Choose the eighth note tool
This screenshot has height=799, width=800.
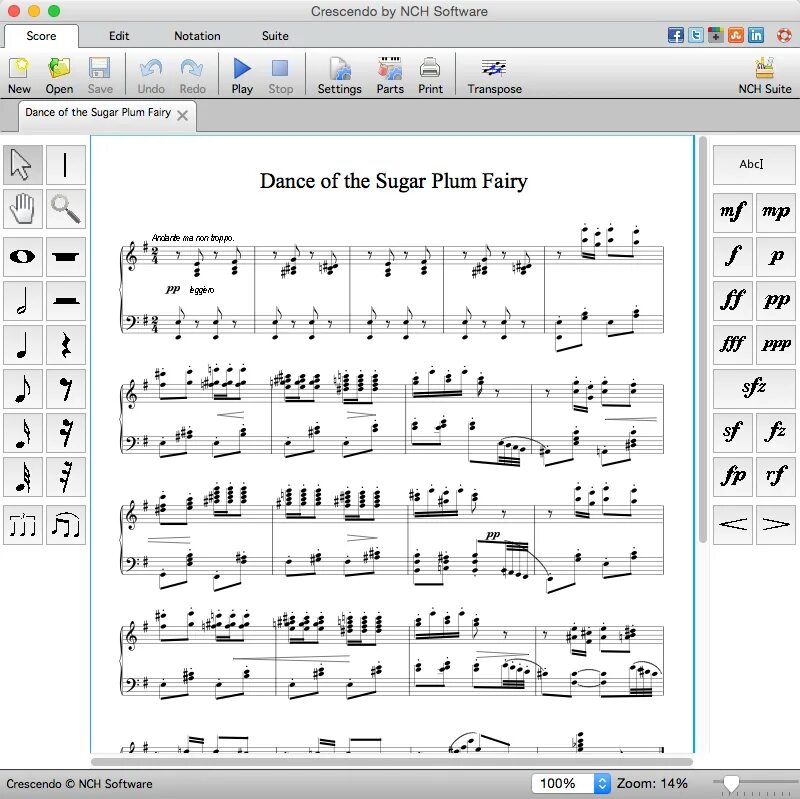pos(23,389)
